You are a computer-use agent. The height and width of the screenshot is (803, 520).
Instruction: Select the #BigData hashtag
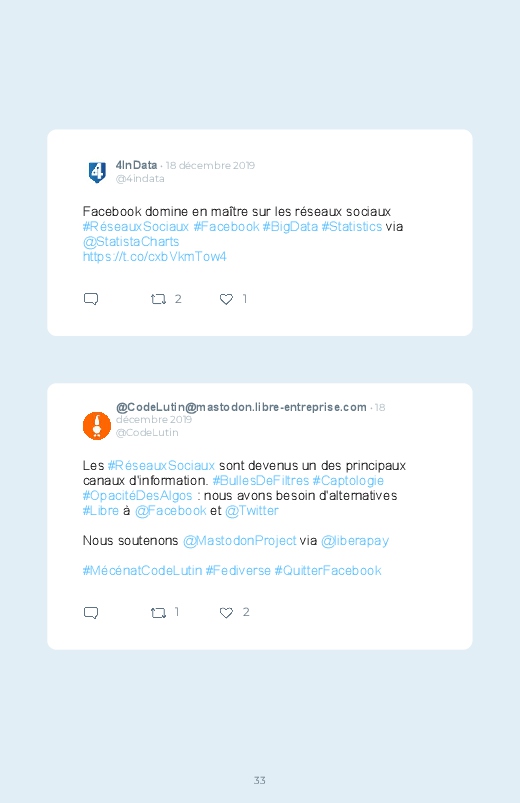290,226
